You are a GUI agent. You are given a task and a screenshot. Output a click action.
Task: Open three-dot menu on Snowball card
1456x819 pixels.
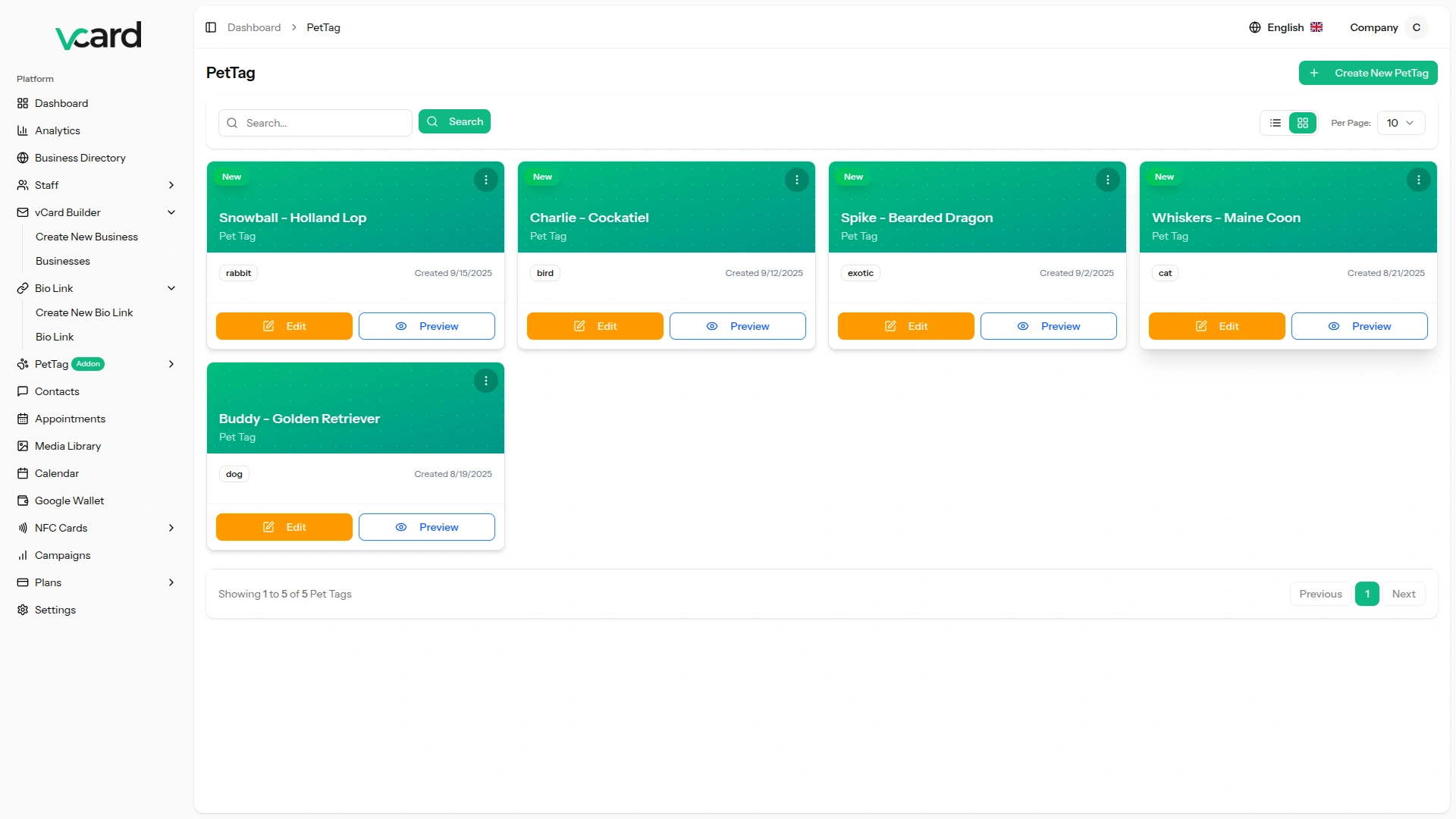[x=485, y=180]
